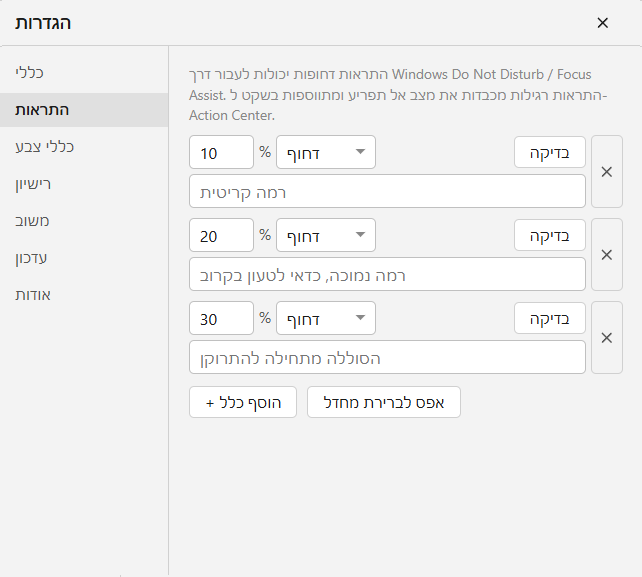This screenshot has height=577, width=642.
Task: Focus the percentage field showing 30
Action: (222, 318)
